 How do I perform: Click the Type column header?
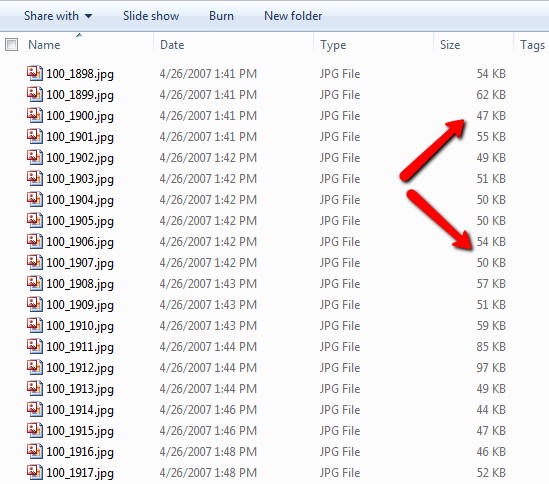[x=333, y=45]
